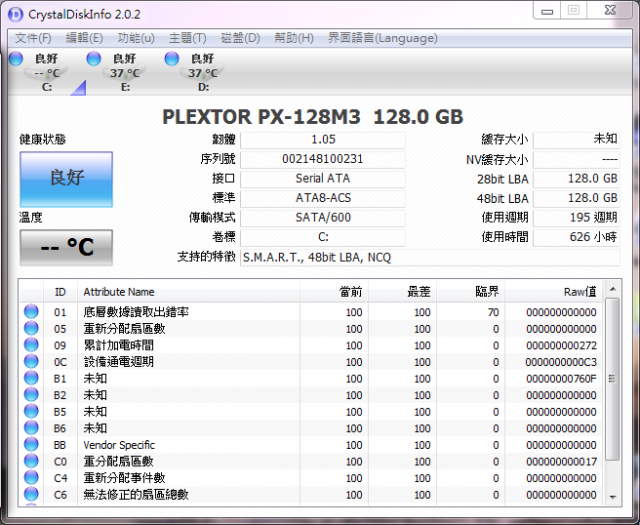640x525 pixels.
Task: Click the blue 良好 health status button
Action: [x=66, y=179]
